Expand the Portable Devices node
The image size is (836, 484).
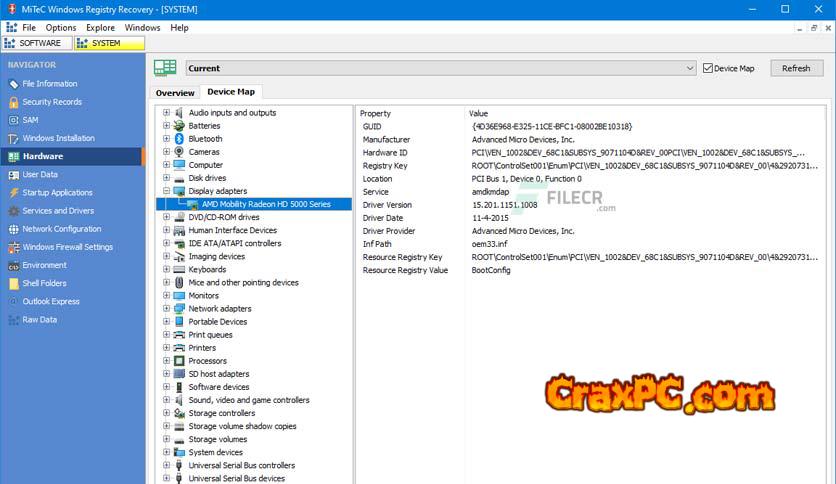pyautogui.click(x=166, y=321)
